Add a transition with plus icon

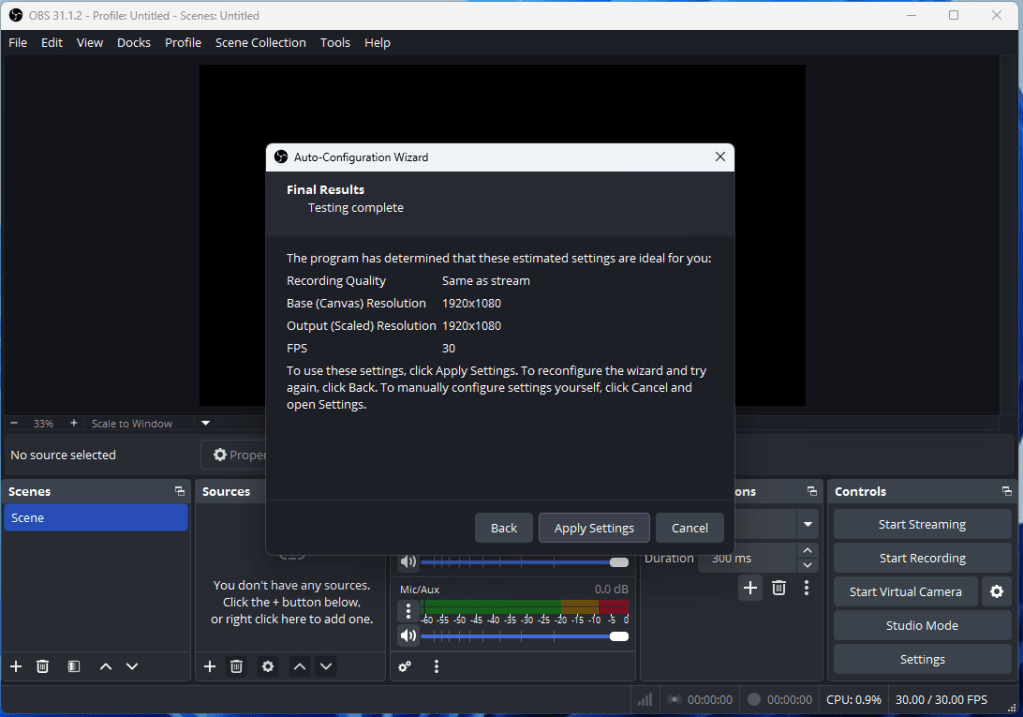coord(750,588)
